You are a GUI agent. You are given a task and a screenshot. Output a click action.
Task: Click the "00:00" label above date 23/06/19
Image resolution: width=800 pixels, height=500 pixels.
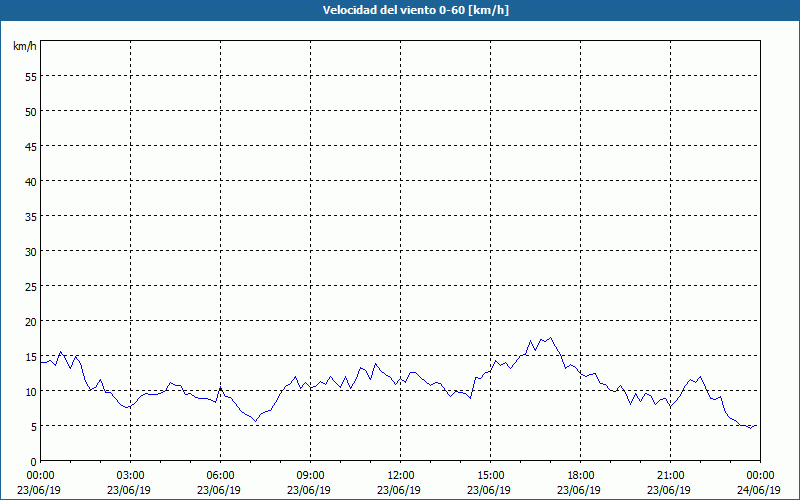[x=40, y=476]
